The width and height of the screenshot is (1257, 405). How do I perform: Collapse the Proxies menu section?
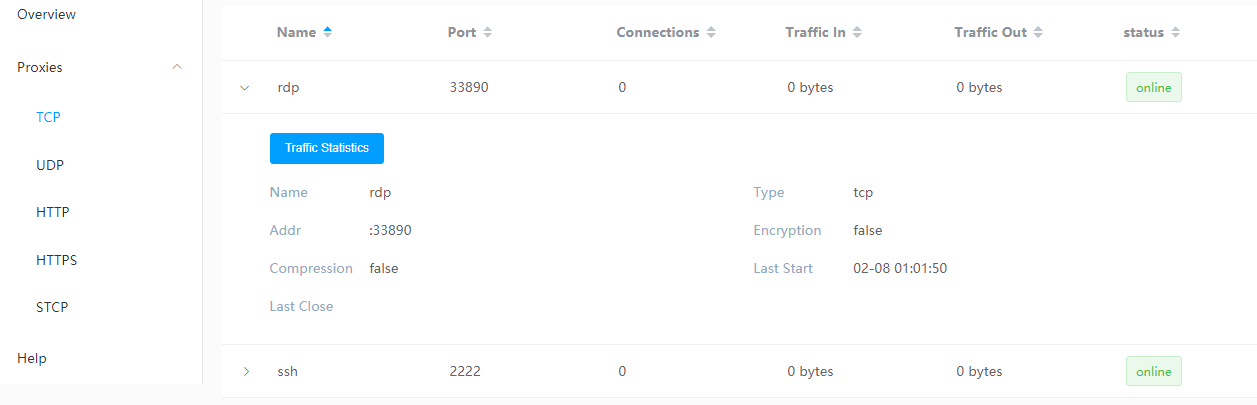click(x=177, y=67)
